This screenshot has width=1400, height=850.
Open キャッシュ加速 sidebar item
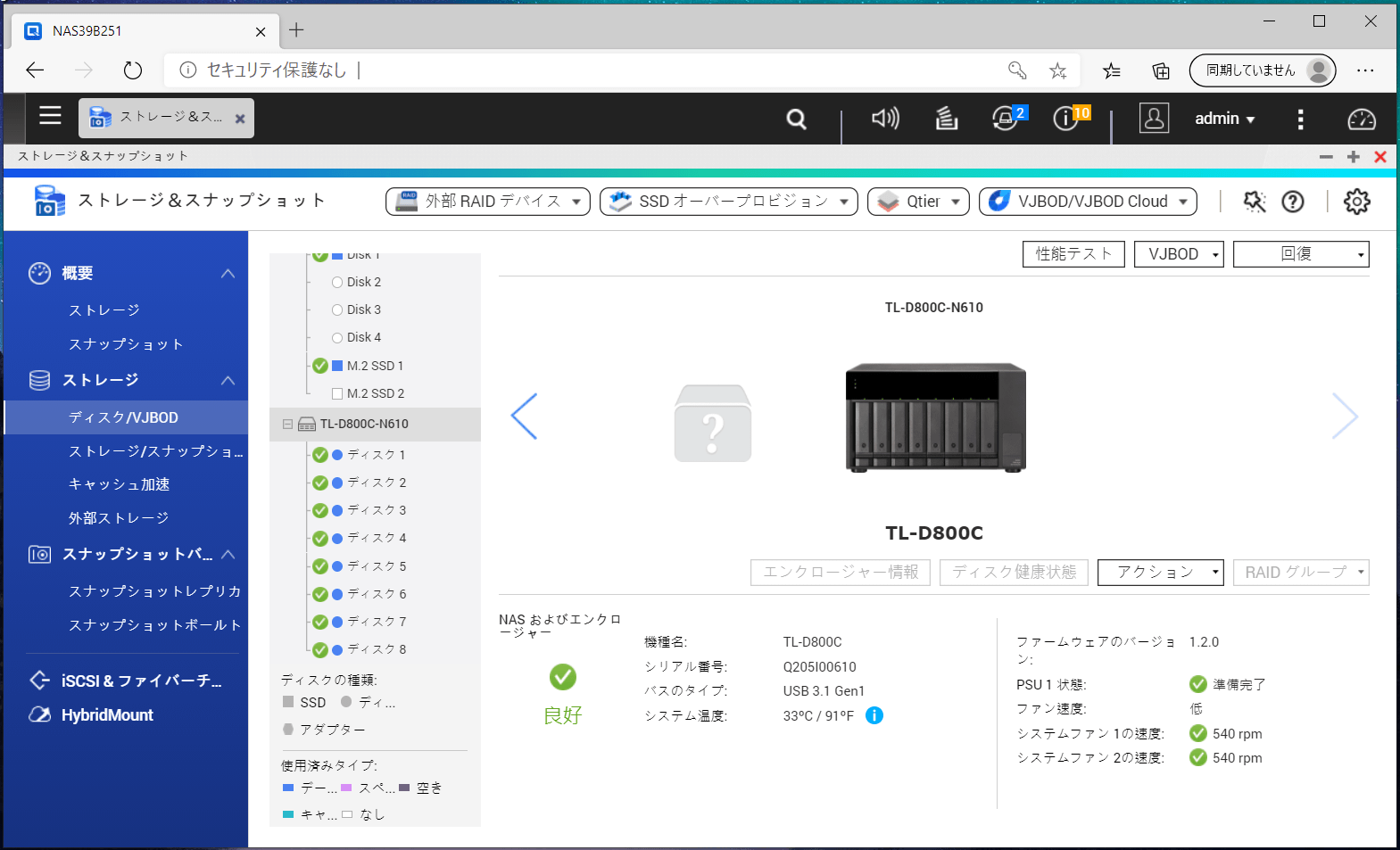point(119,484)
